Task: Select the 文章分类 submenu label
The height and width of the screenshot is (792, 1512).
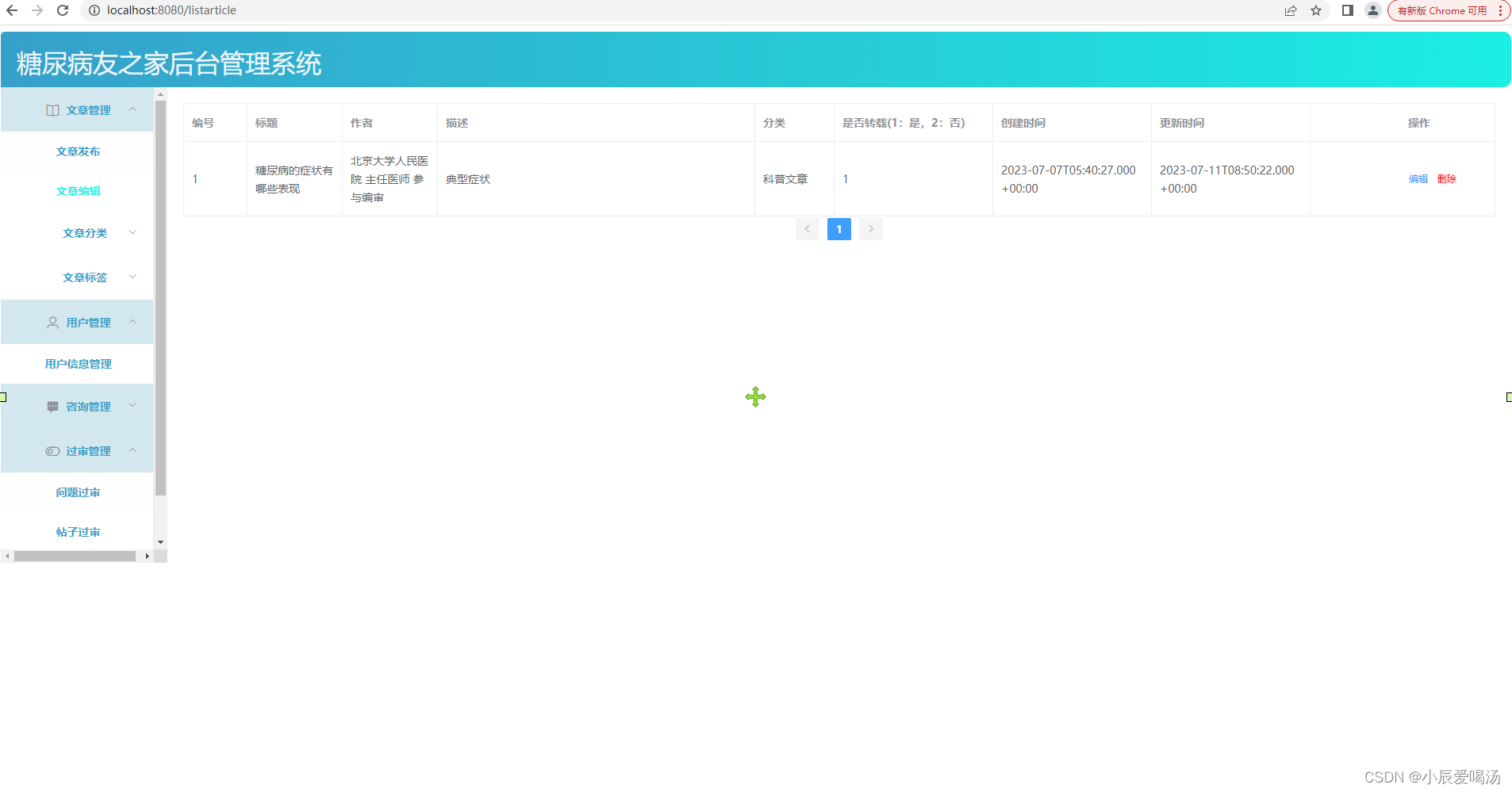Action: (x=85, y=233)
